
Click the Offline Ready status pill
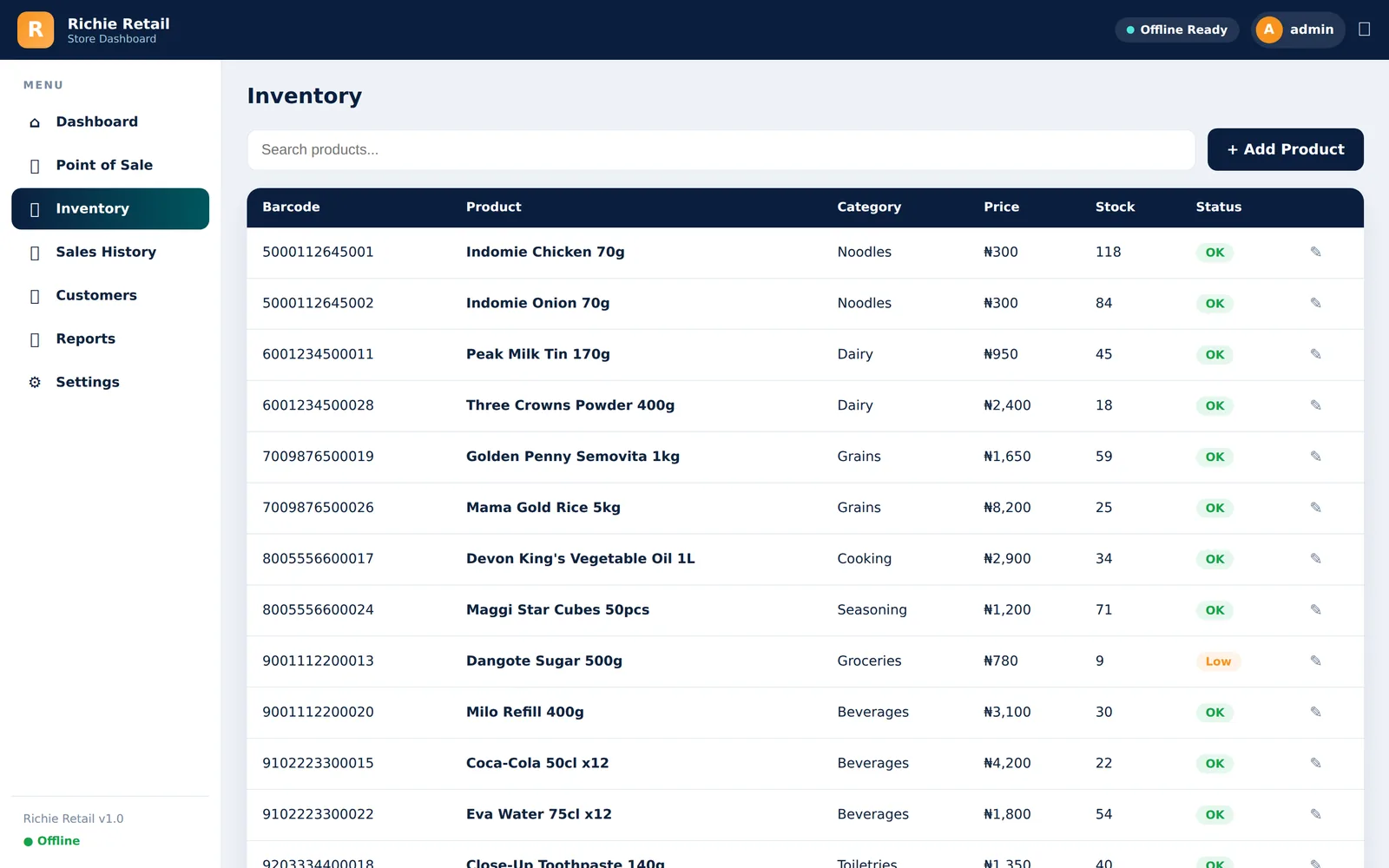coord(1176,30)
